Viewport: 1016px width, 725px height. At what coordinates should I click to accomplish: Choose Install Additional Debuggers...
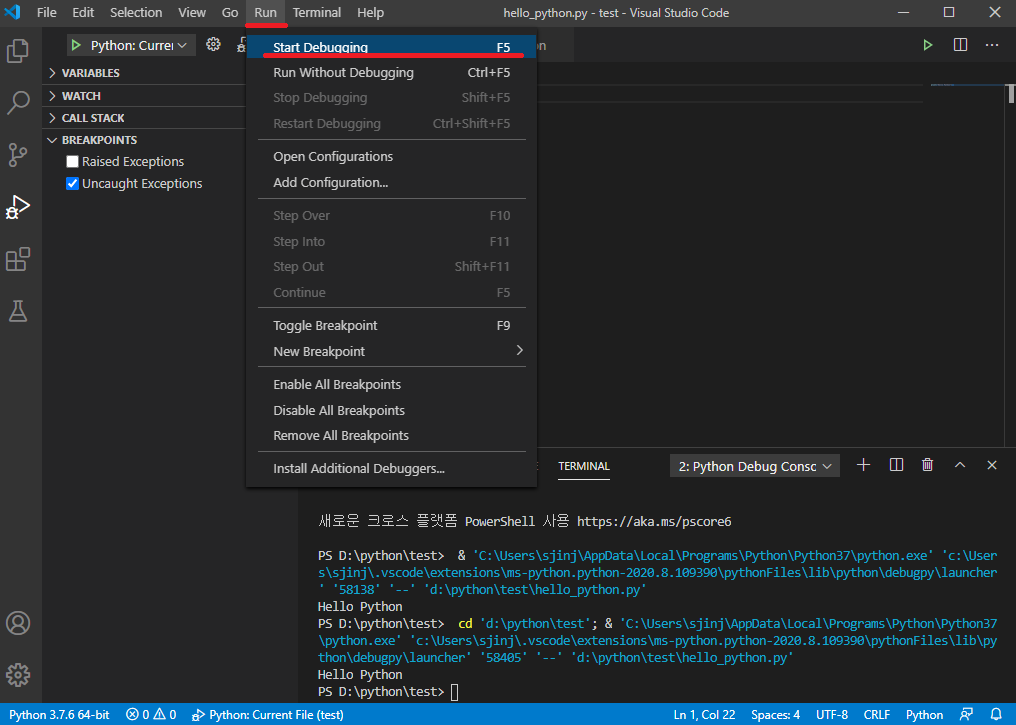coord(391,468)
